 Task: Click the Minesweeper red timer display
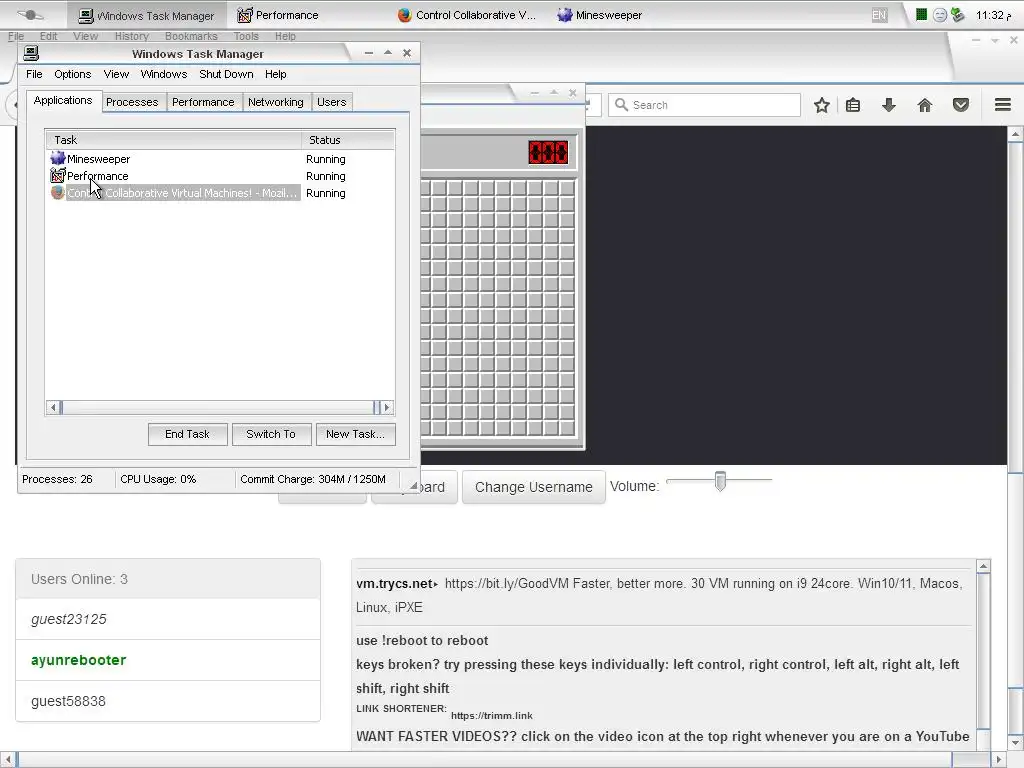click(x=549, y=153)
